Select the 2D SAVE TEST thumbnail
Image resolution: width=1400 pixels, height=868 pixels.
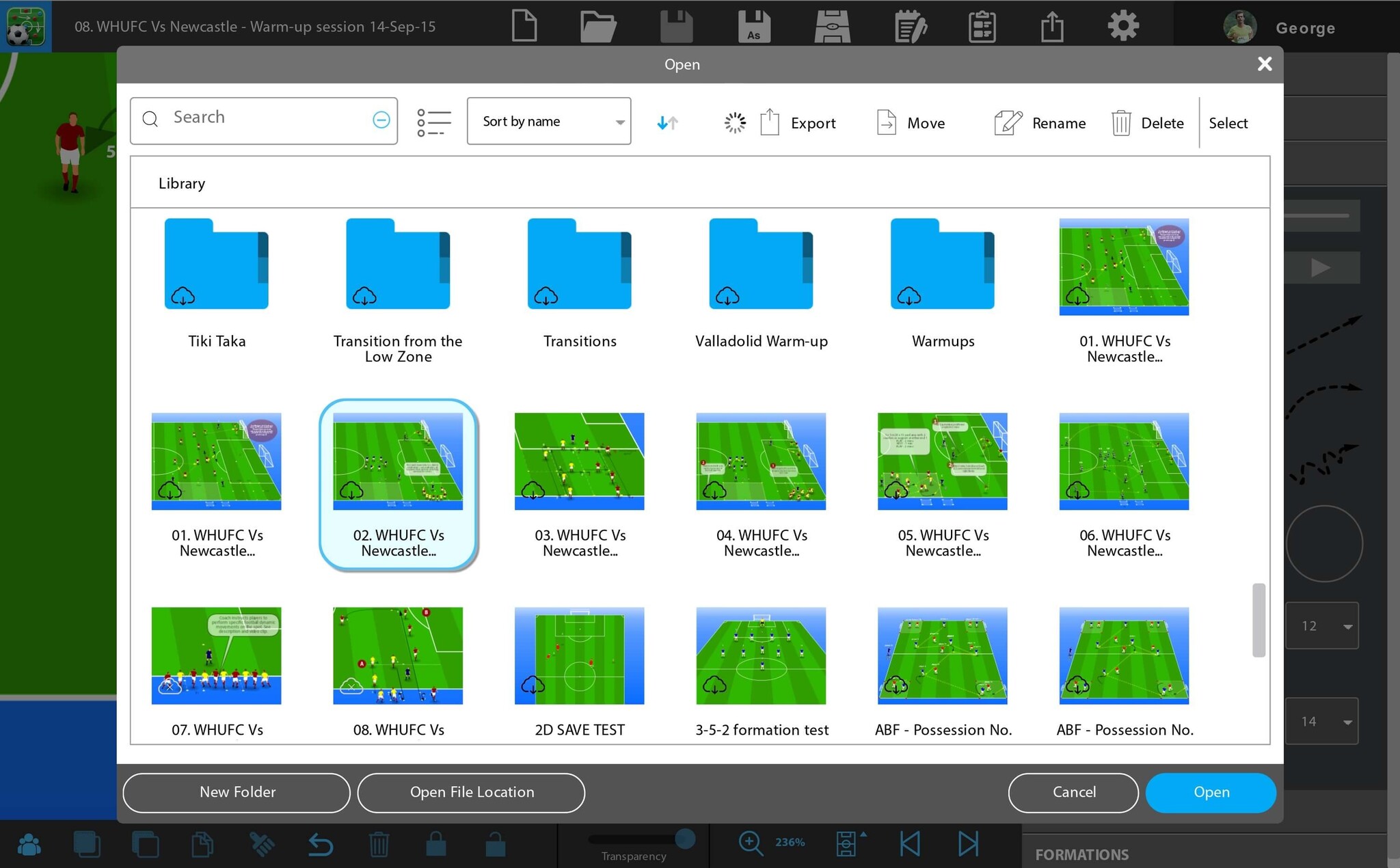pyautogui.click(x=578, y=655)
